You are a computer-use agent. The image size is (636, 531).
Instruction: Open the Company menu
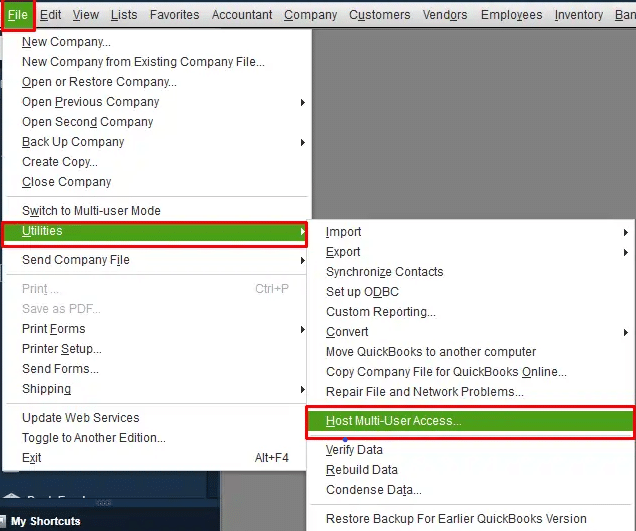coord(310,15)
